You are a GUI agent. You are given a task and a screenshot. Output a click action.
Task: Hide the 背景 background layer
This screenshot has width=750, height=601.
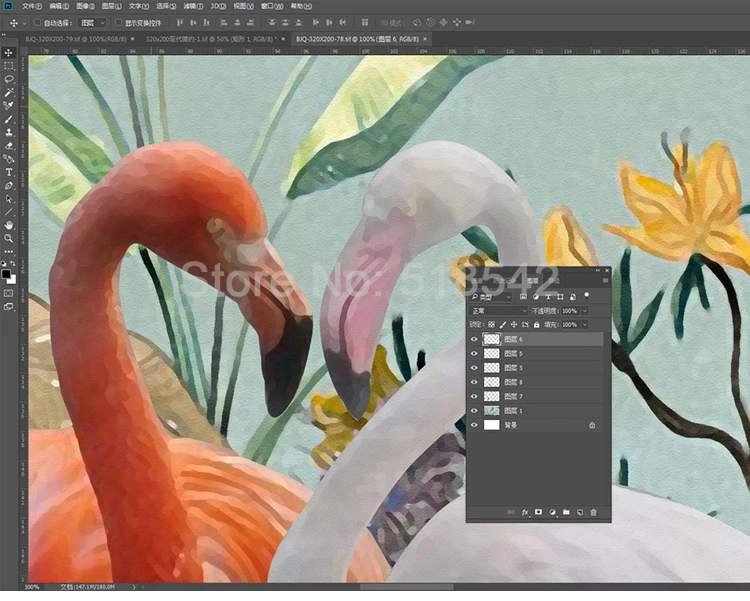[x=474, y=425]
